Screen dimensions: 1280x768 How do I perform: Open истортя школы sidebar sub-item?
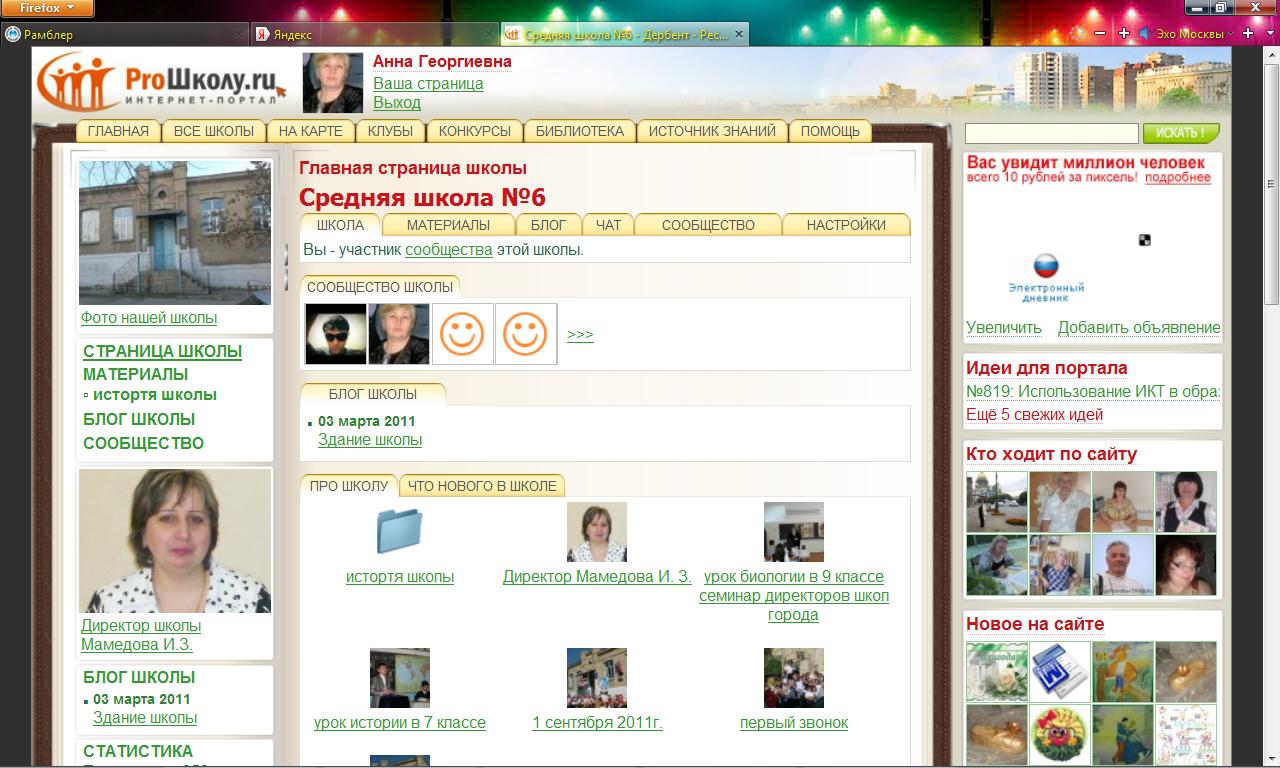[155, 395]
